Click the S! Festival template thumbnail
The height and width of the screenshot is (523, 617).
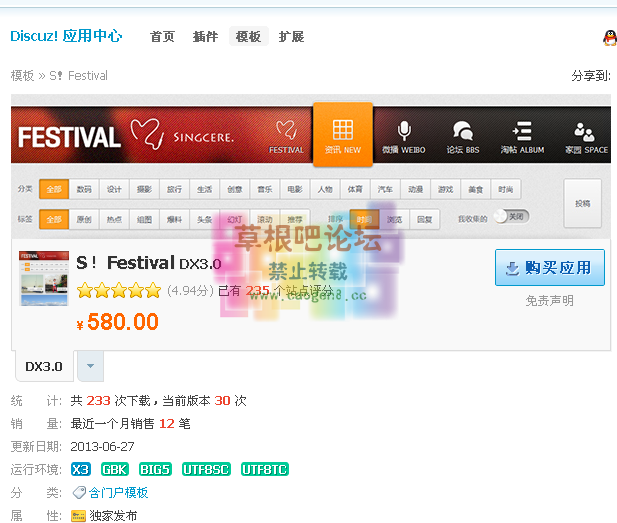44,278
